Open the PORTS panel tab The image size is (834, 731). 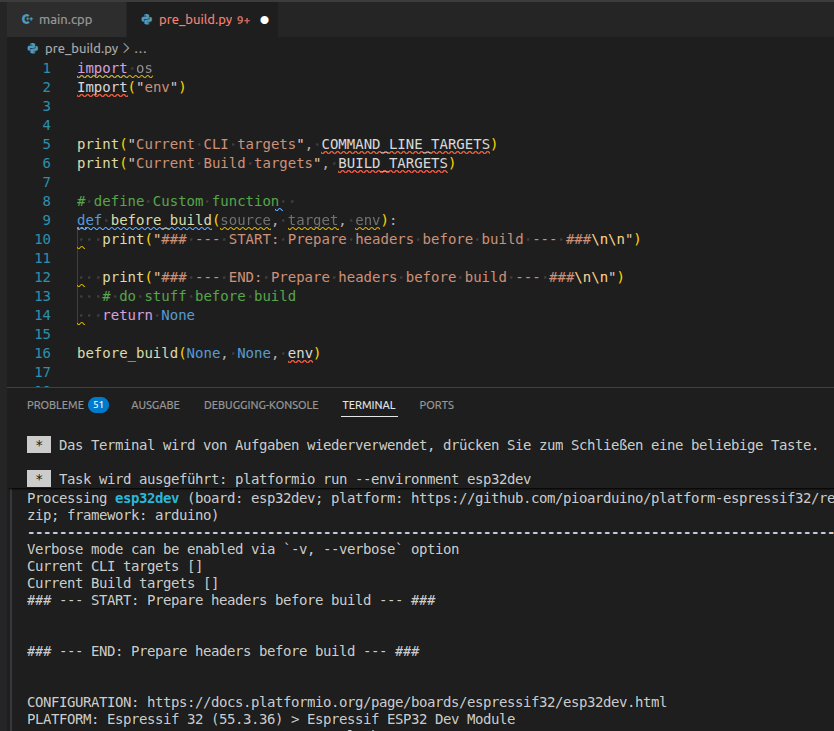[436, 405]
